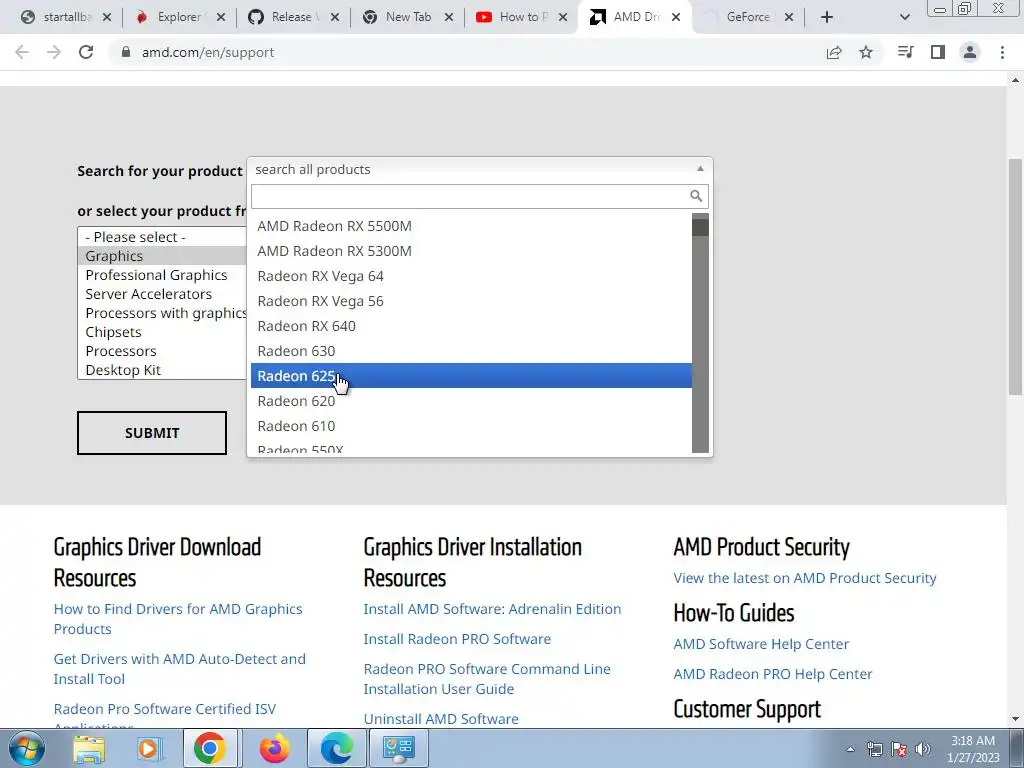Choose Desktop Kit category
Image resolution: width=1024 pixels, height=768 pixels.
[x=162, y=370]
